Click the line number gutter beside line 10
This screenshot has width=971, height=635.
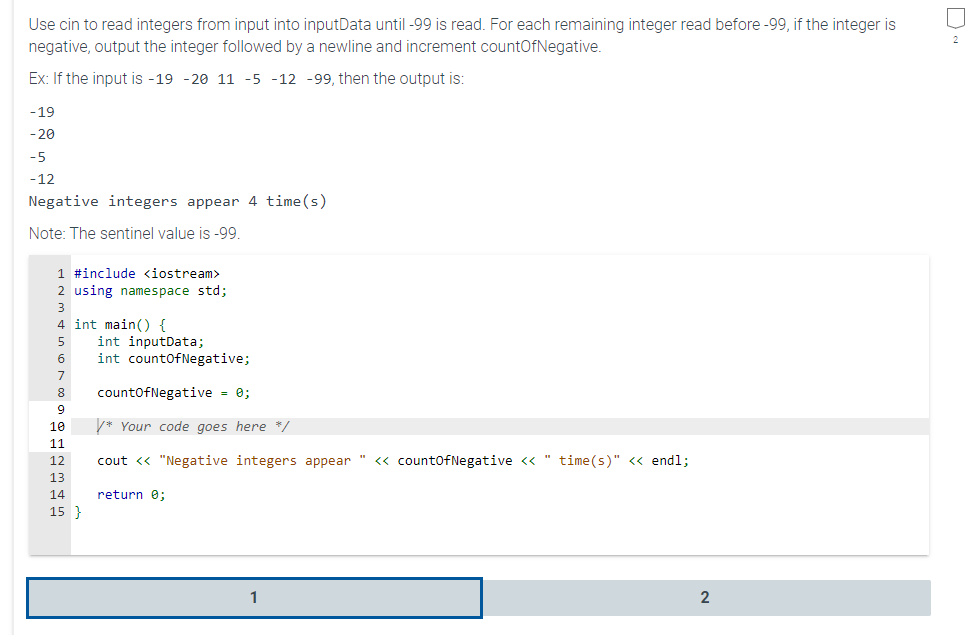pos(57,426)
